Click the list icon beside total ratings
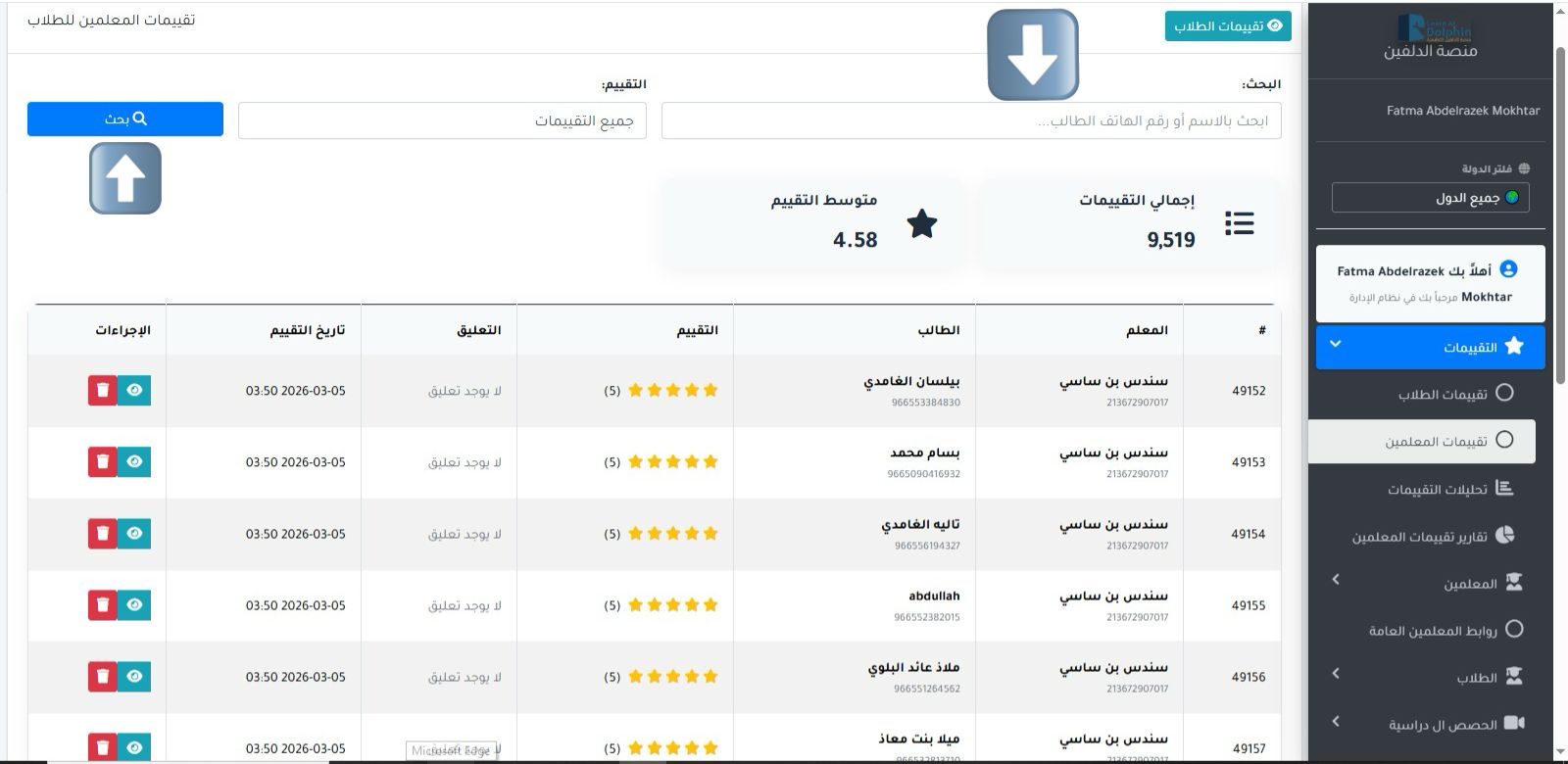 (1239, 224)
